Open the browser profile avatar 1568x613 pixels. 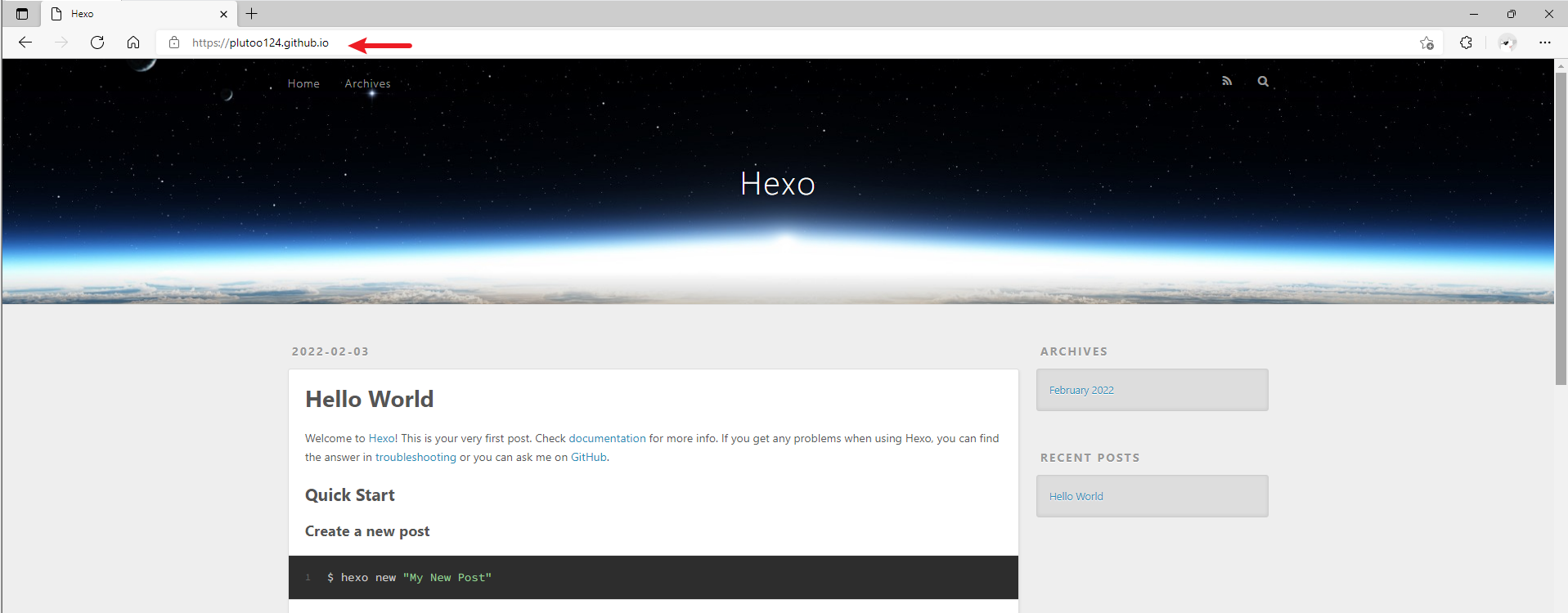[x=1507, y=43]
